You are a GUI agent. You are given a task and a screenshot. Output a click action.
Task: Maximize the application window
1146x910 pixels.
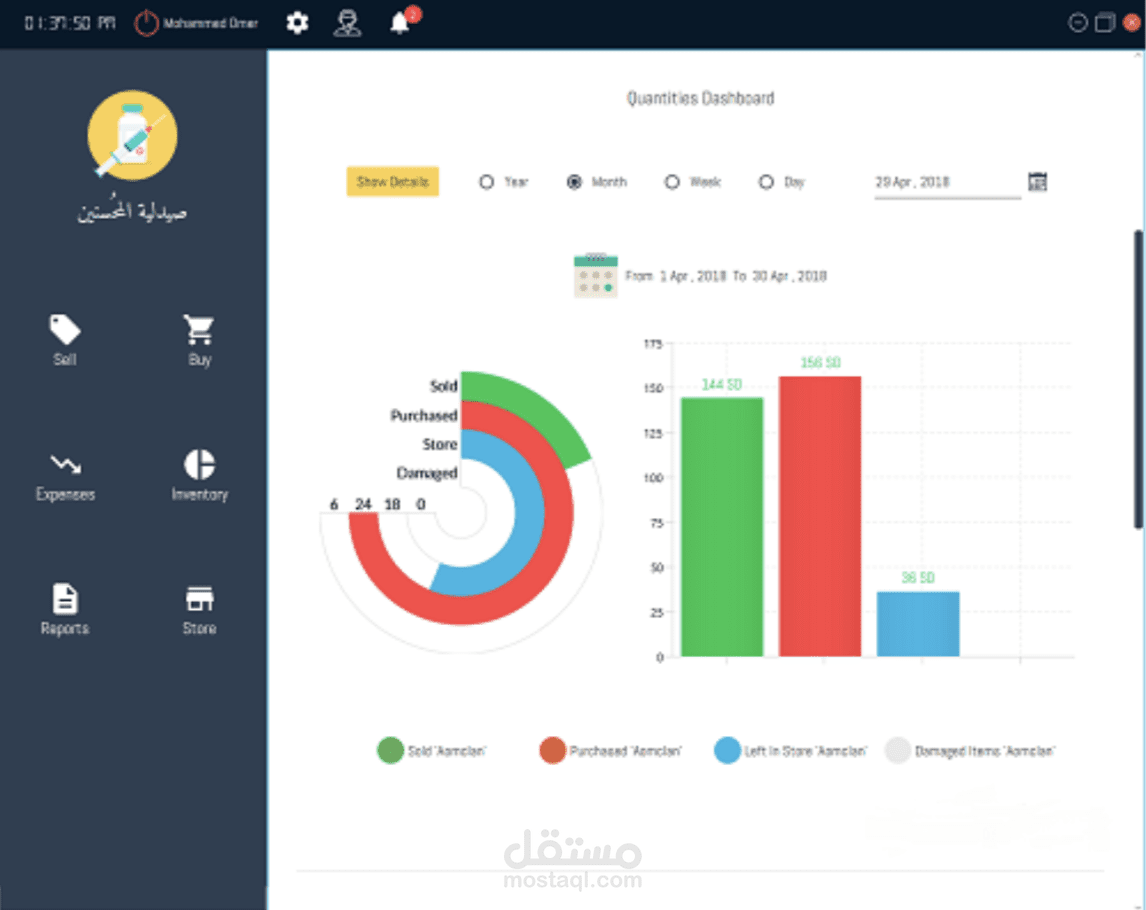[x=1104, y=23]
